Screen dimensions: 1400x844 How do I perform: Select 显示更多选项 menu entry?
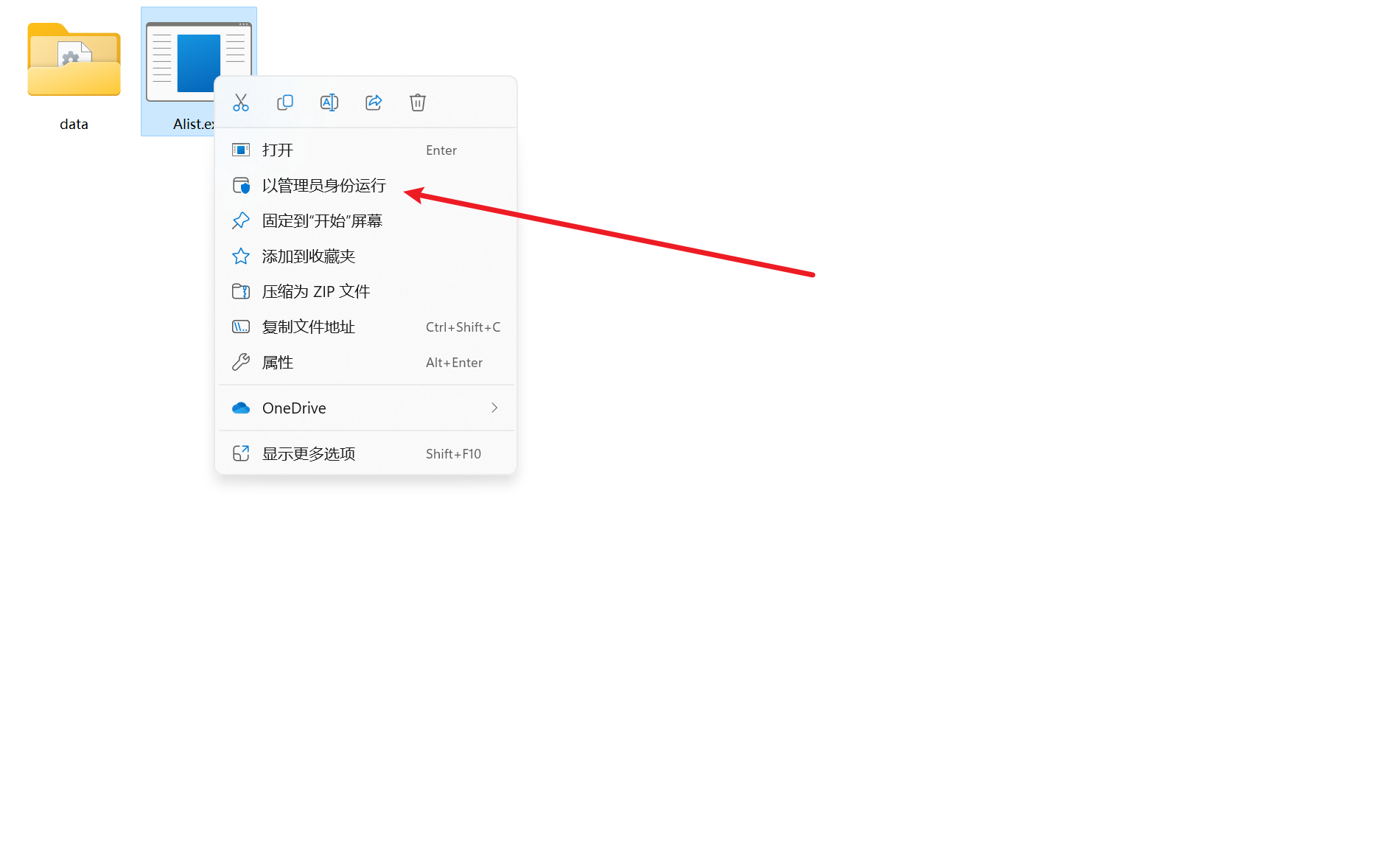pos(366,454)
